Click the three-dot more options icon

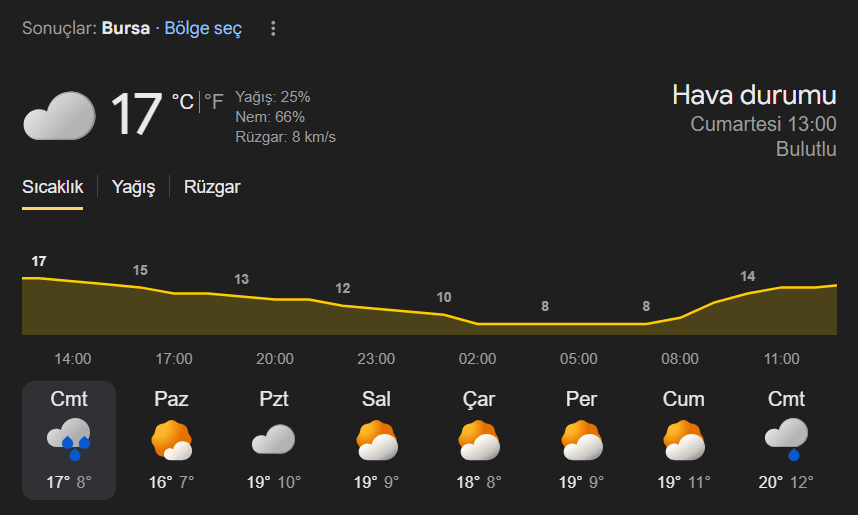tap(273, 29)
